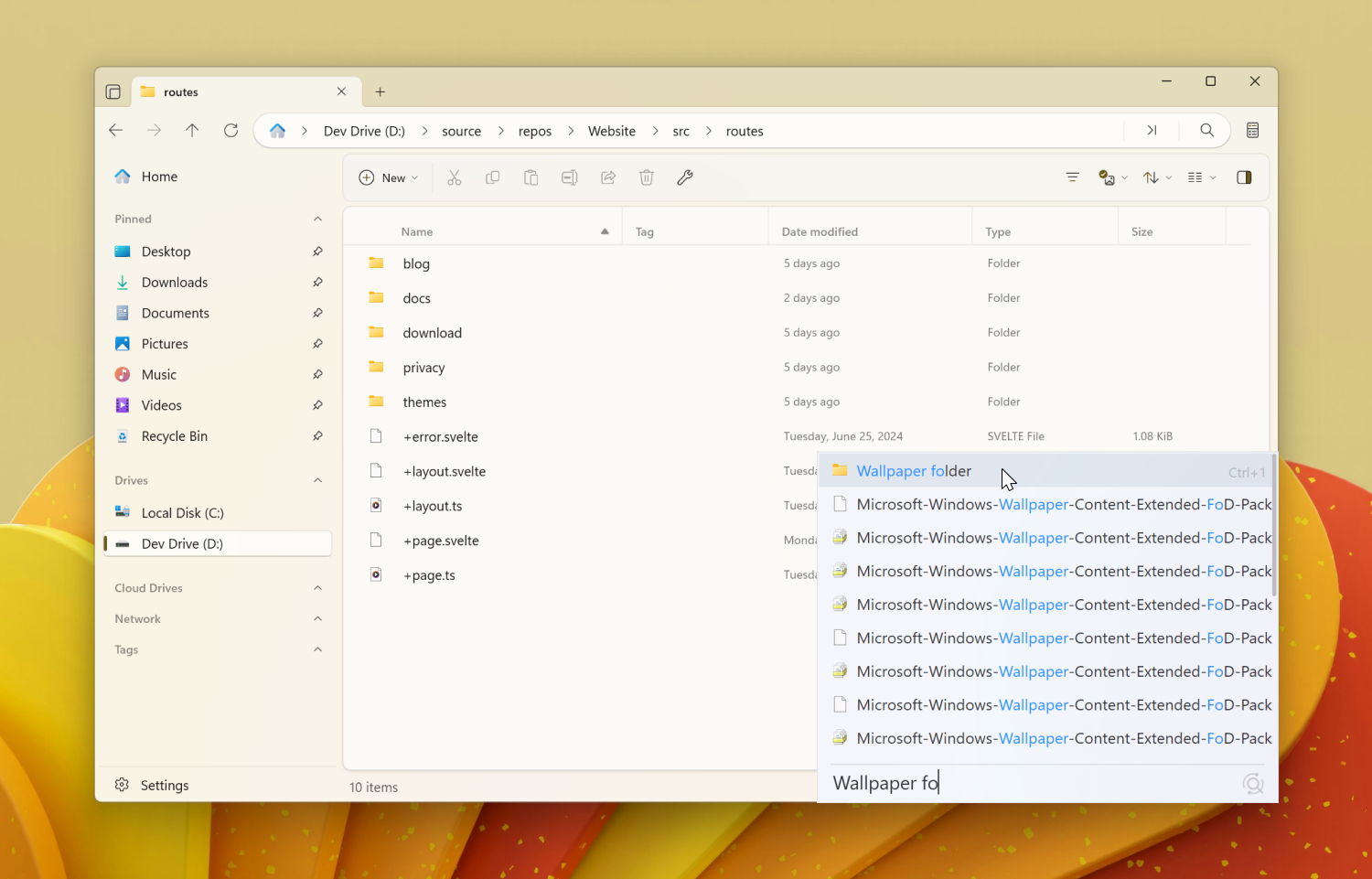
Task: Click the Delete trash icon
Action: pos(647,177)
